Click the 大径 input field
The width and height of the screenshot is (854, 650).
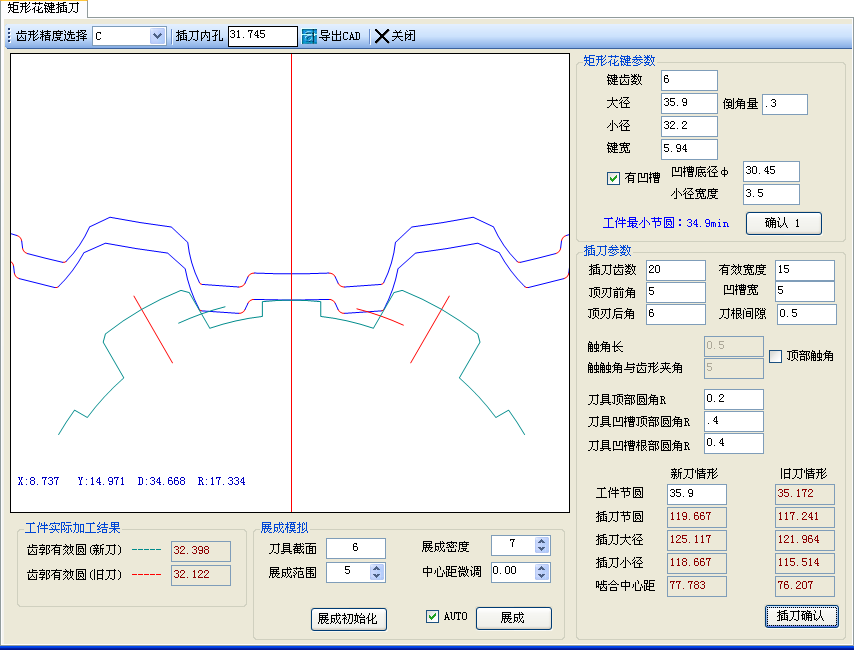689,103
